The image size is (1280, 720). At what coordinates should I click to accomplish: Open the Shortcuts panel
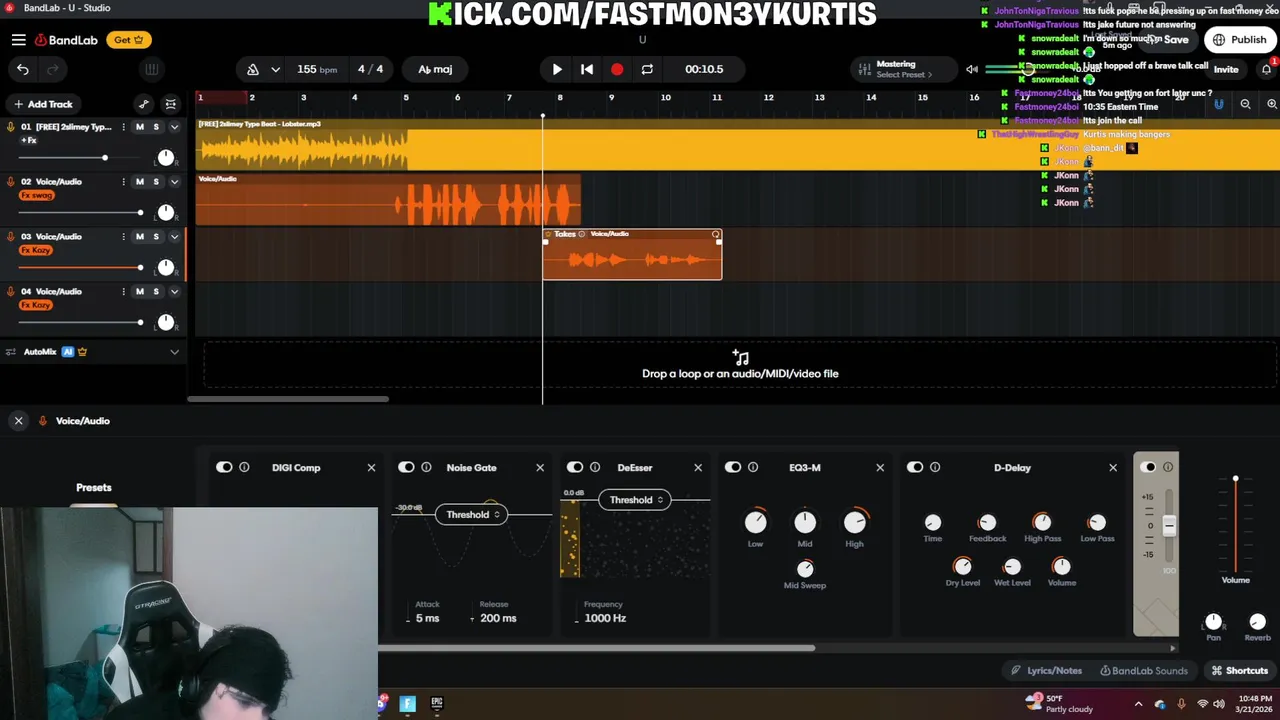[1240, 671]
